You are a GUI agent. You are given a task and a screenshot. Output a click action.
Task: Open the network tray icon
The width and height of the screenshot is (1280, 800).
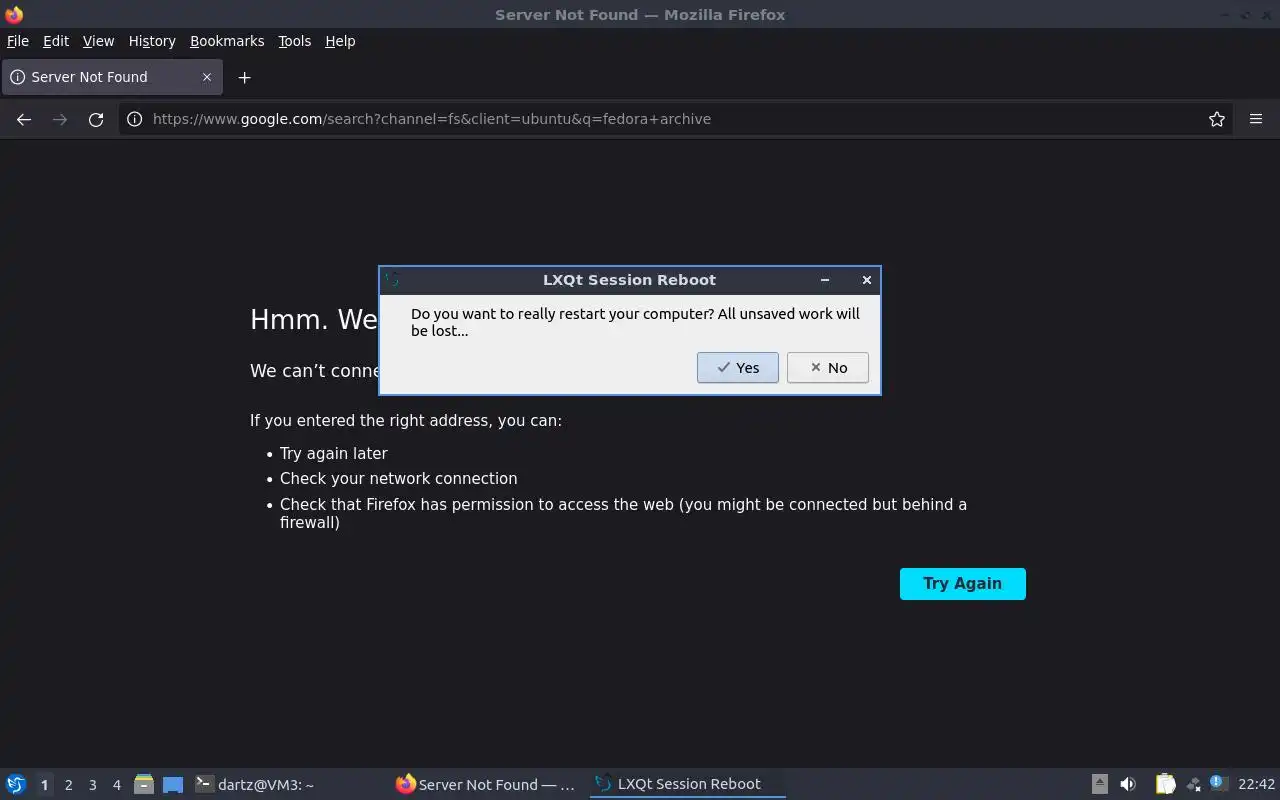point(1193,784)
